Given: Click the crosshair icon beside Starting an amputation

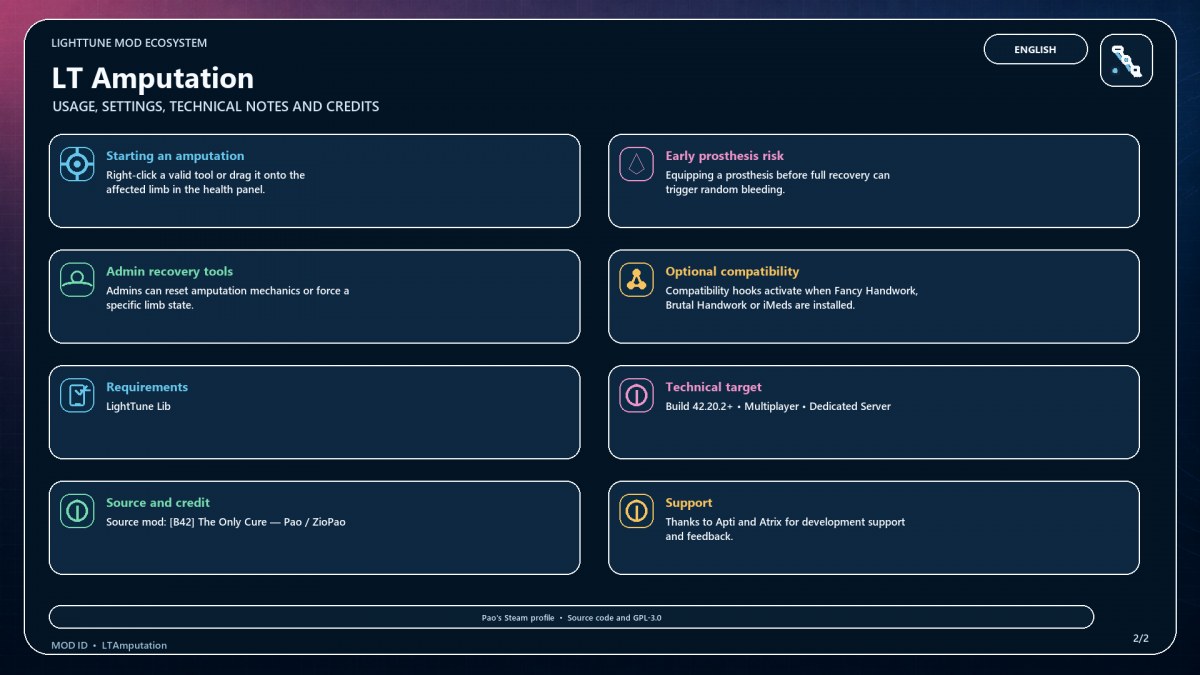Looking at the screenshot, I should click(77, 164).
